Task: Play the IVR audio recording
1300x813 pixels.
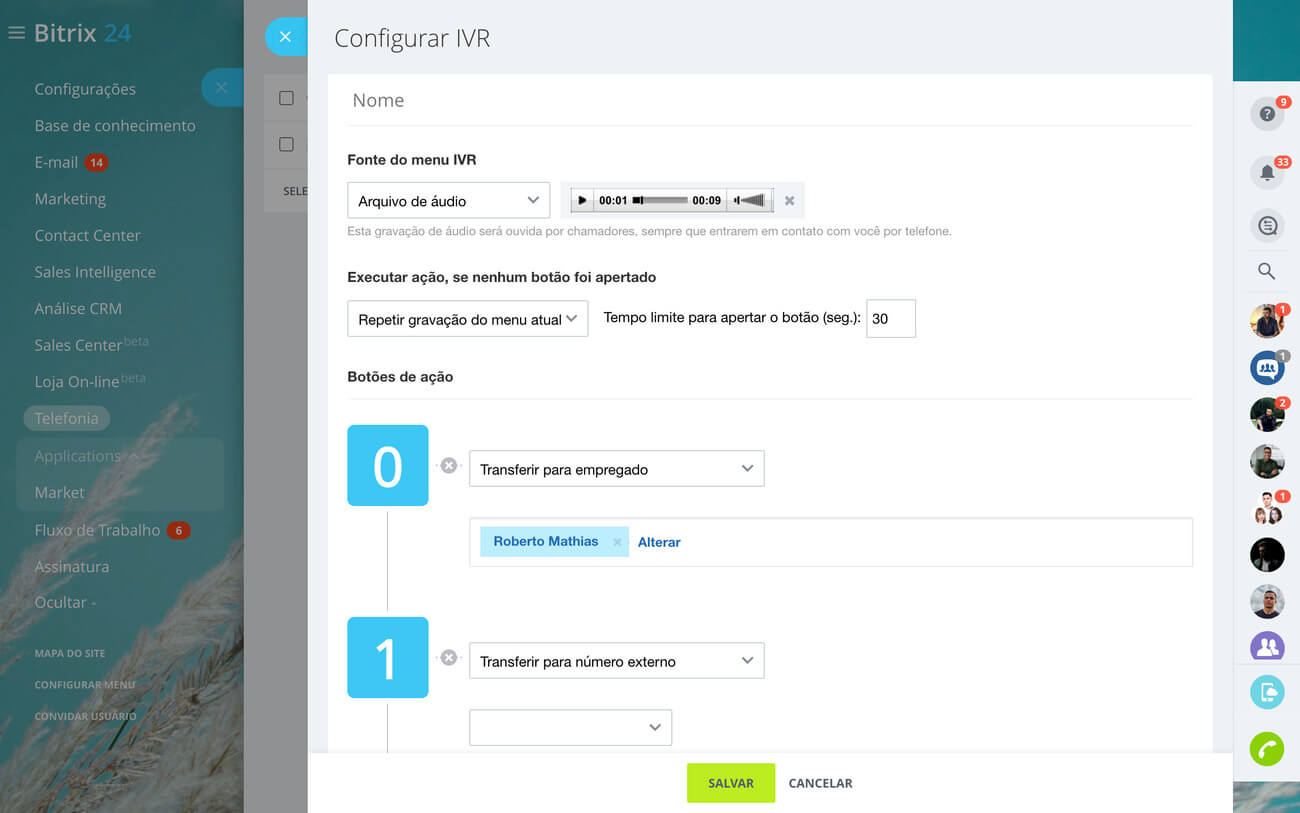Action: (582, 201)
